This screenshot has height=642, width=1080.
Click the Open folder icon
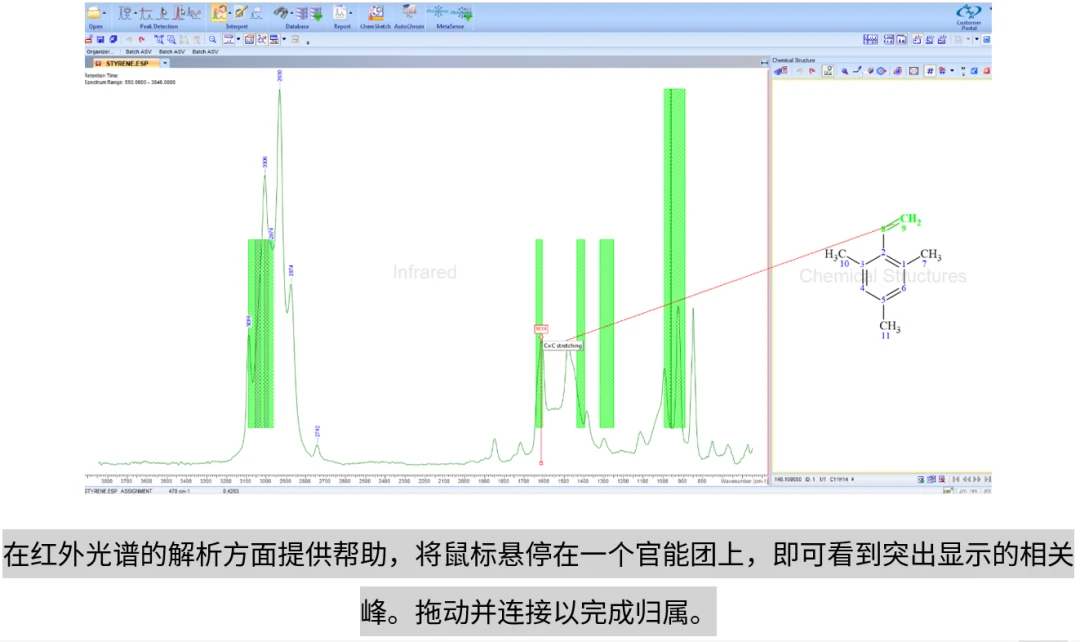point(94,12)
